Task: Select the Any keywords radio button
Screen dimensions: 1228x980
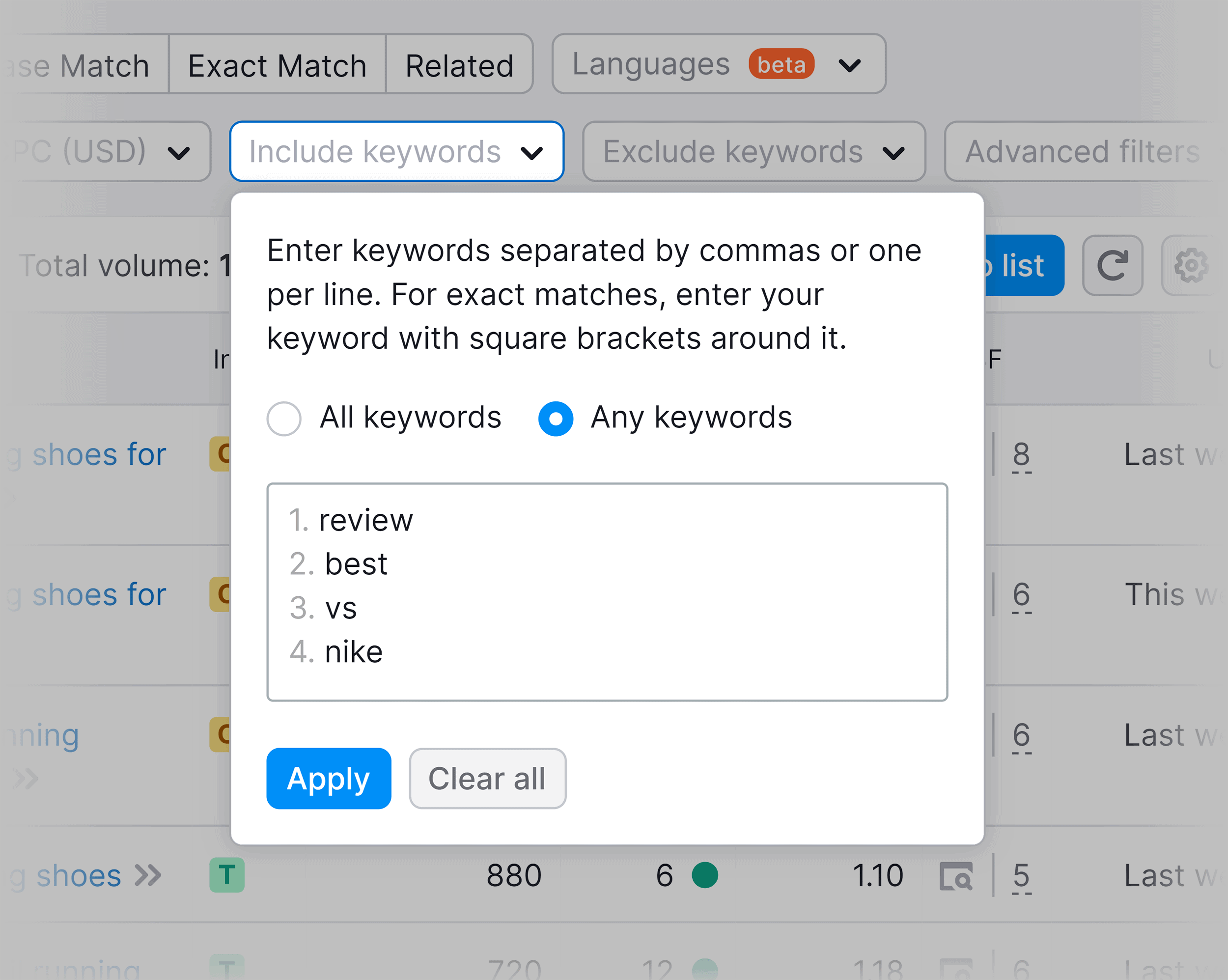Action: pyautogui.click(x=556, y=418)
